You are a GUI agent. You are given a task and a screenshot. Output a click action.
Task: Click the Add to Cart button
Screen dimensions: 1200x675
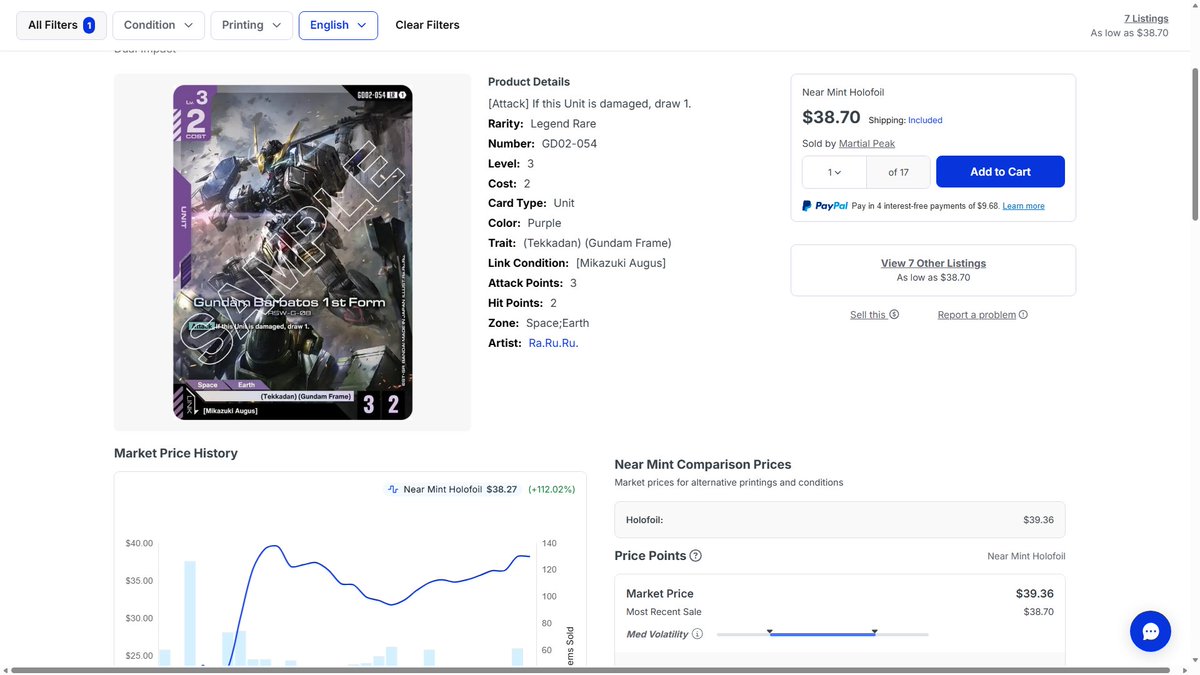coord(1000,172)
